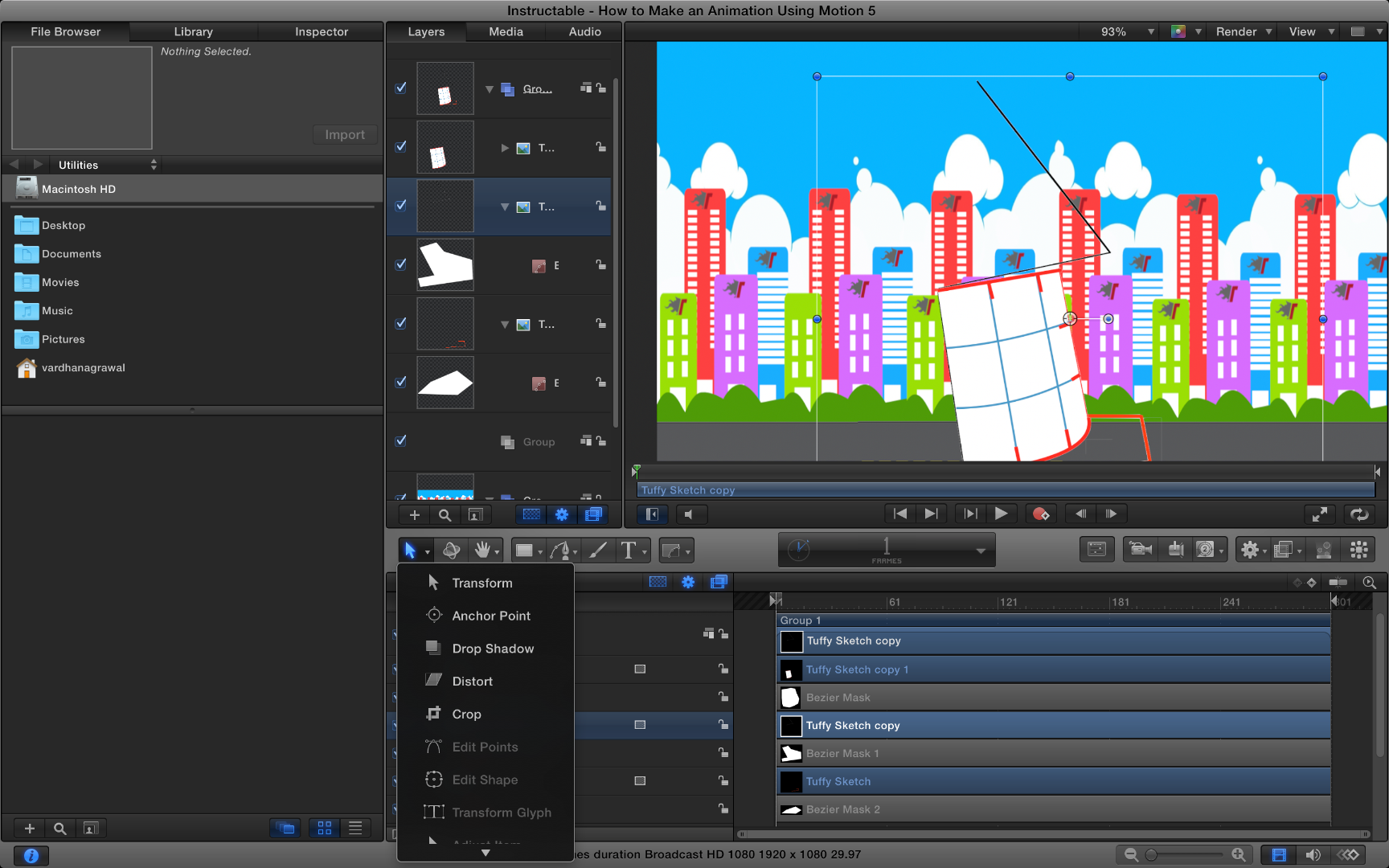Switch to the Media tab
This screenshot has height=868, width=1389.
click(506, 31)
